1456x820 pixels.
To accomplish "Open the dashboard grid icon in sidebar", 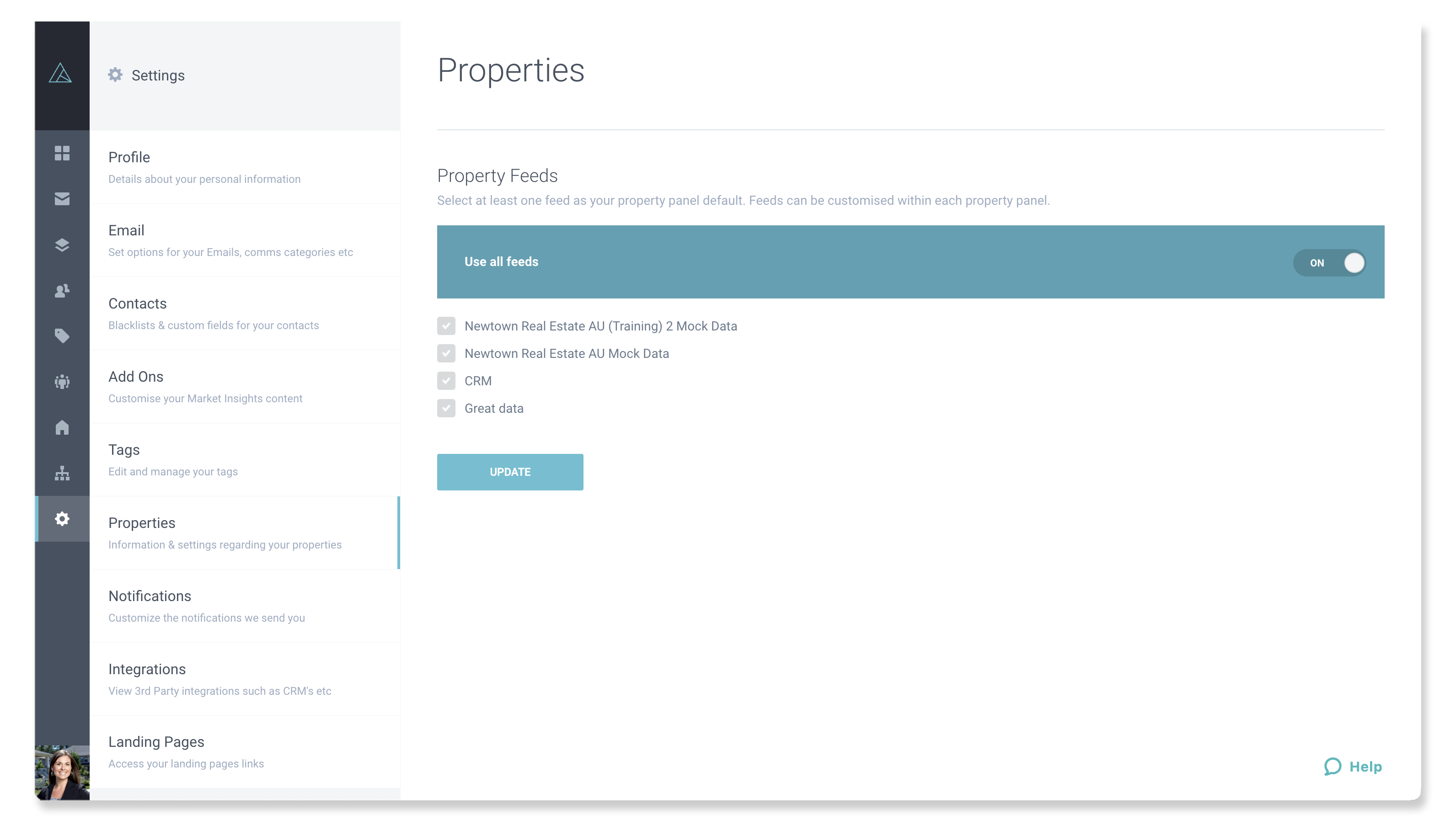I will [x=62, y=154].
